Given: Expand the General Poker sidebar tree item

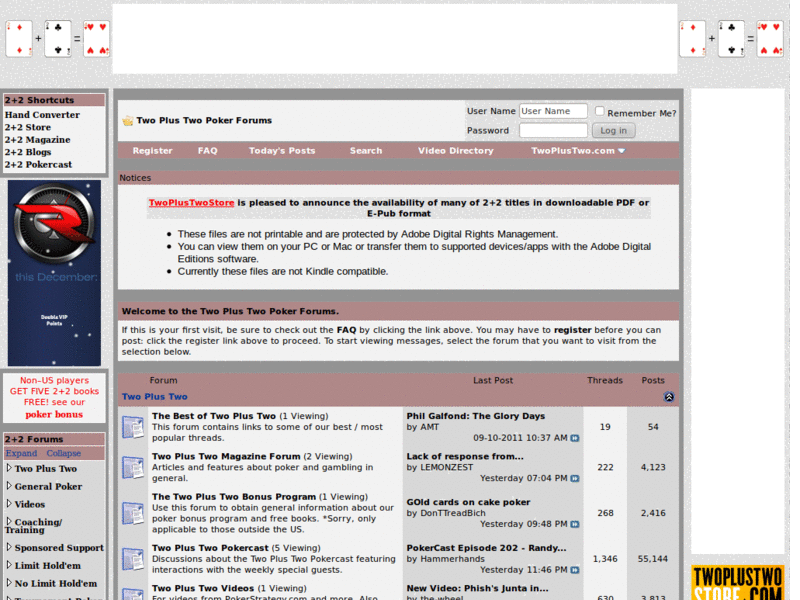Looking at the screenshot, I should [x=9, y=486].
